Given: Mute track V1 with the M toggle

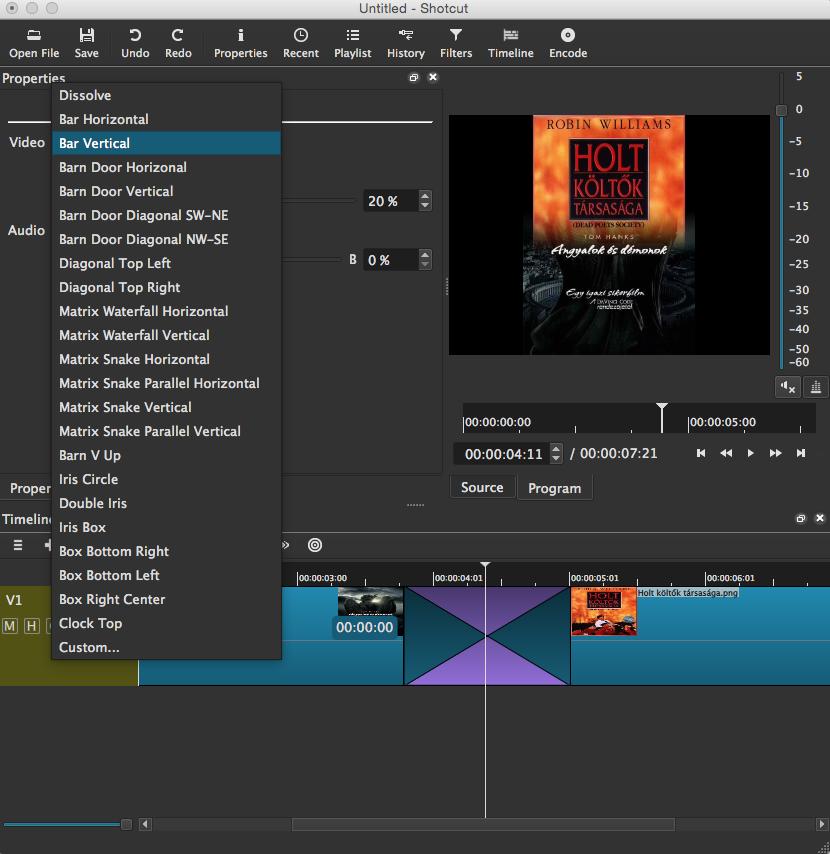Looking at the screenshot, I should pyautogui.click(x=10, y=626).
